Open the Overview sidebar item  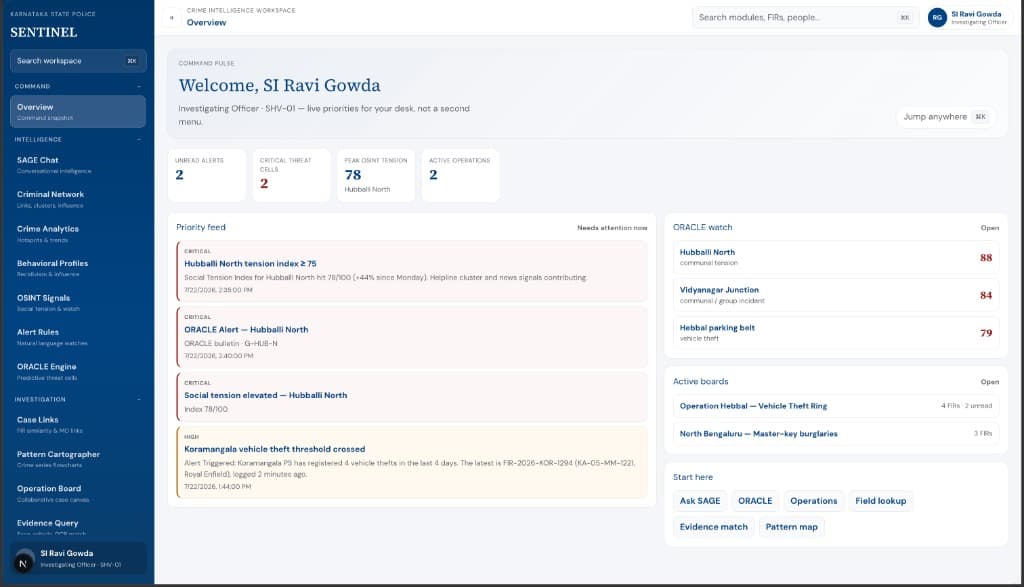pyautogui.click(x=78, y=112)
